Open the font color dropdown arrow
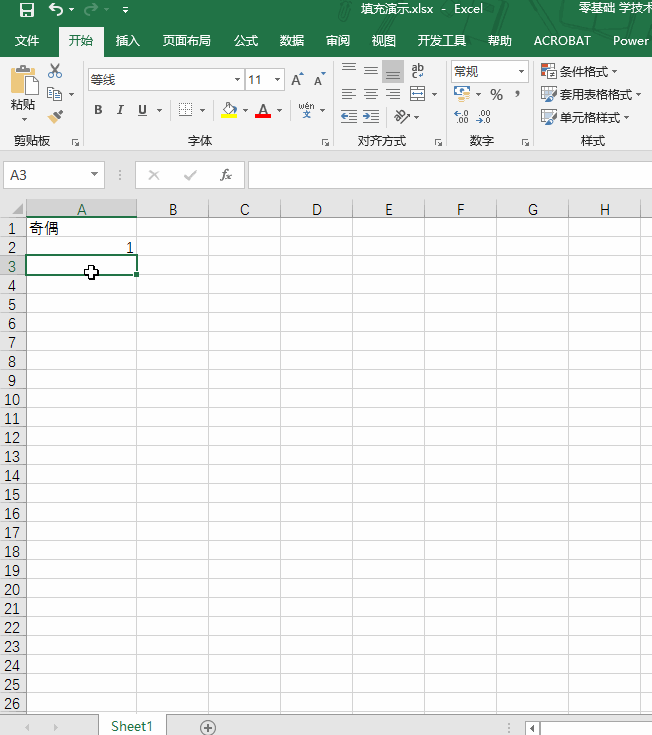The image size is (652, 735). (280, 111)
